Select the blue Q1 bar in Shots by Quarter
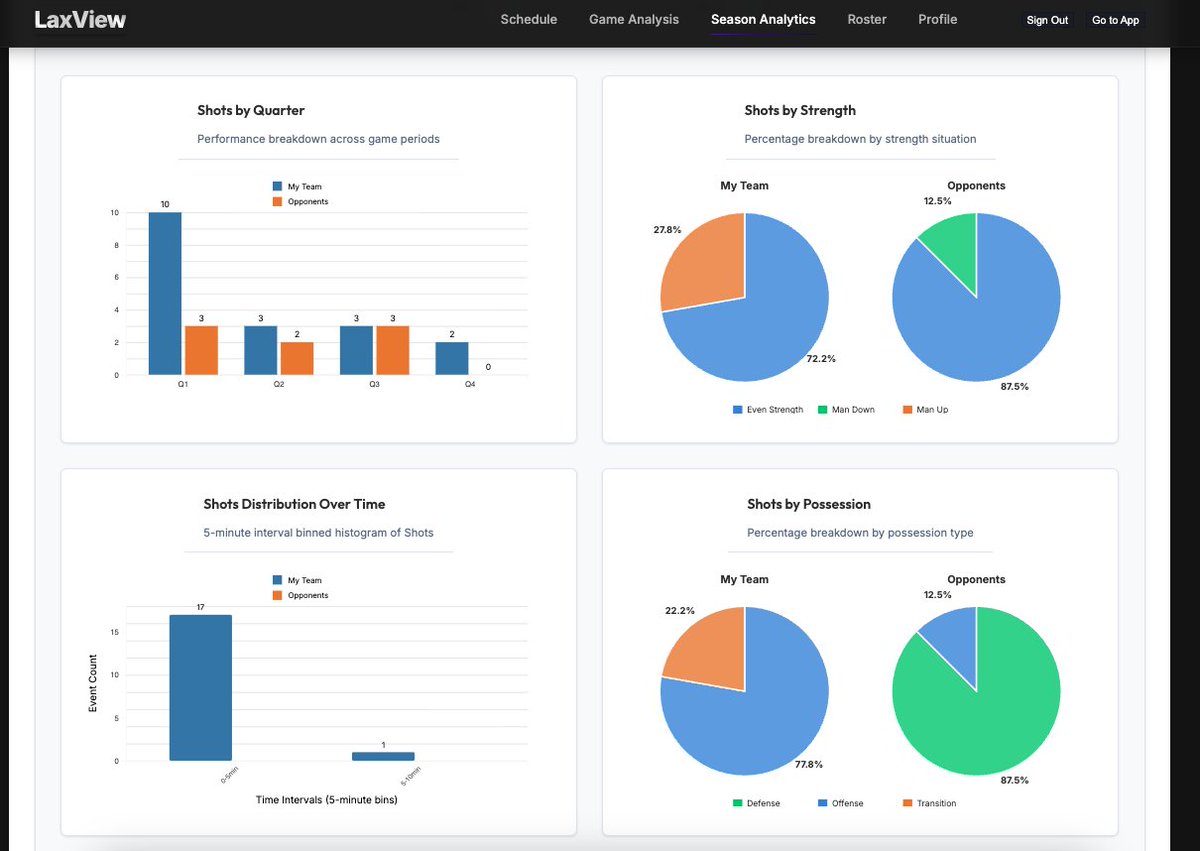 coord(163,293)
